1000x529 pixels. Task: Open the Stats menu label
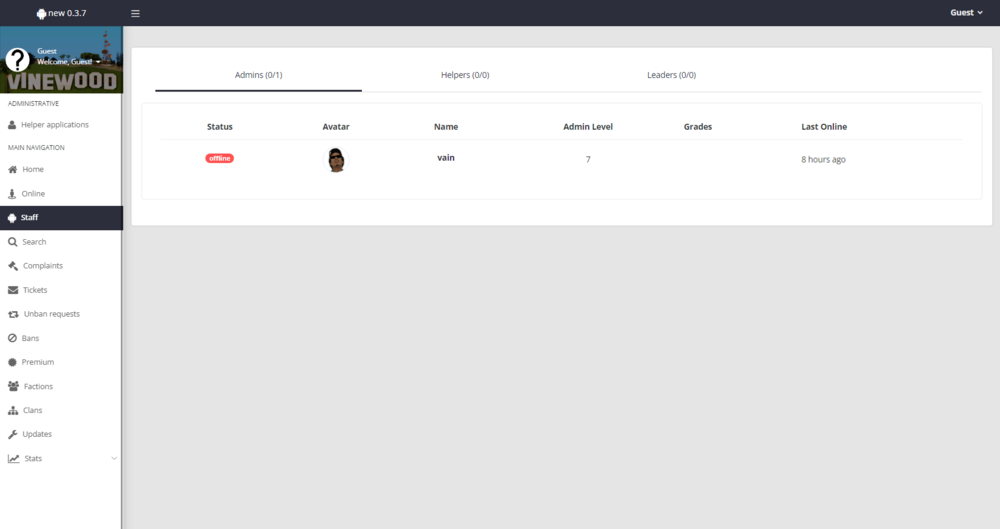pos(33,458)
